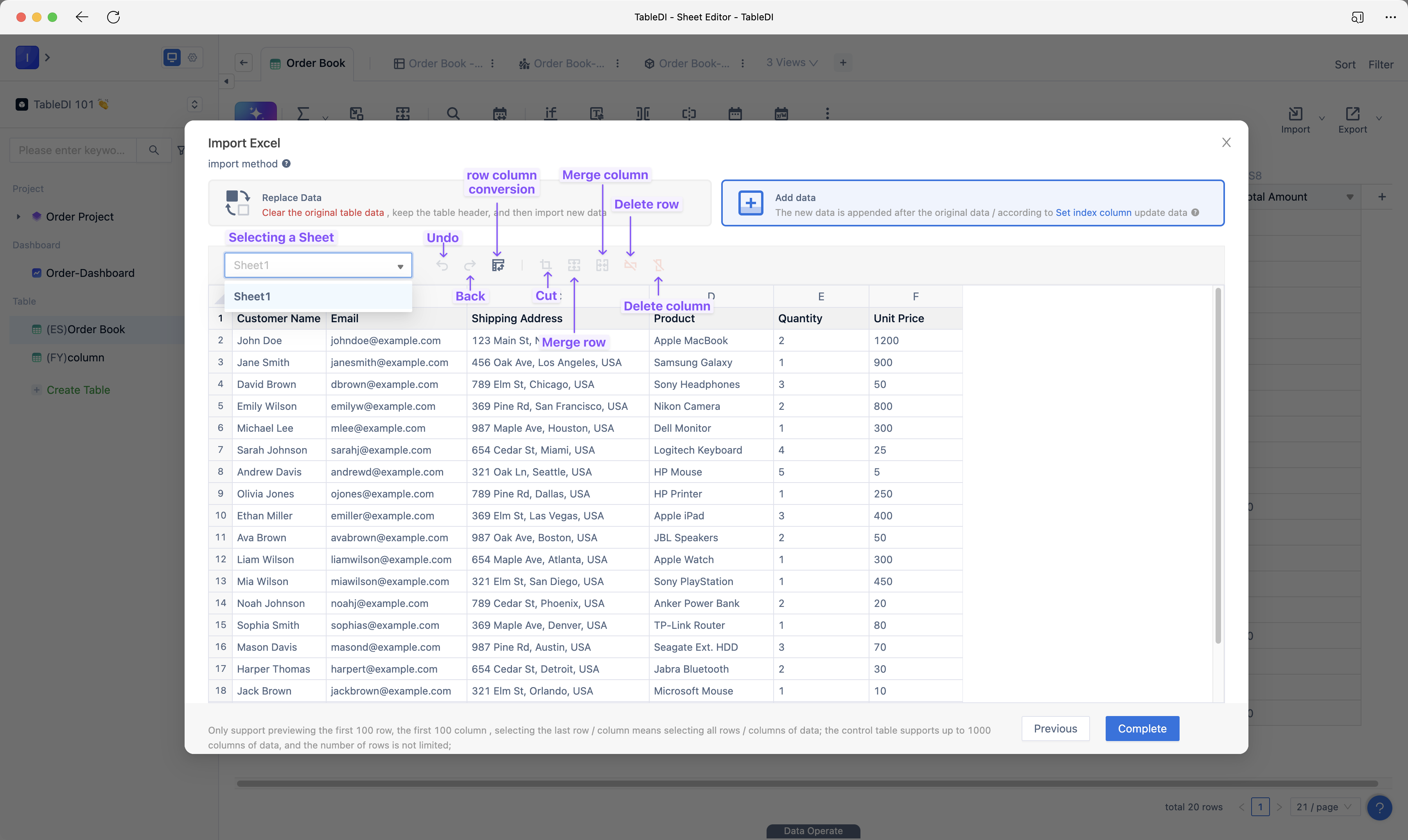Switch to the Order Book tab

click(308, 63)
